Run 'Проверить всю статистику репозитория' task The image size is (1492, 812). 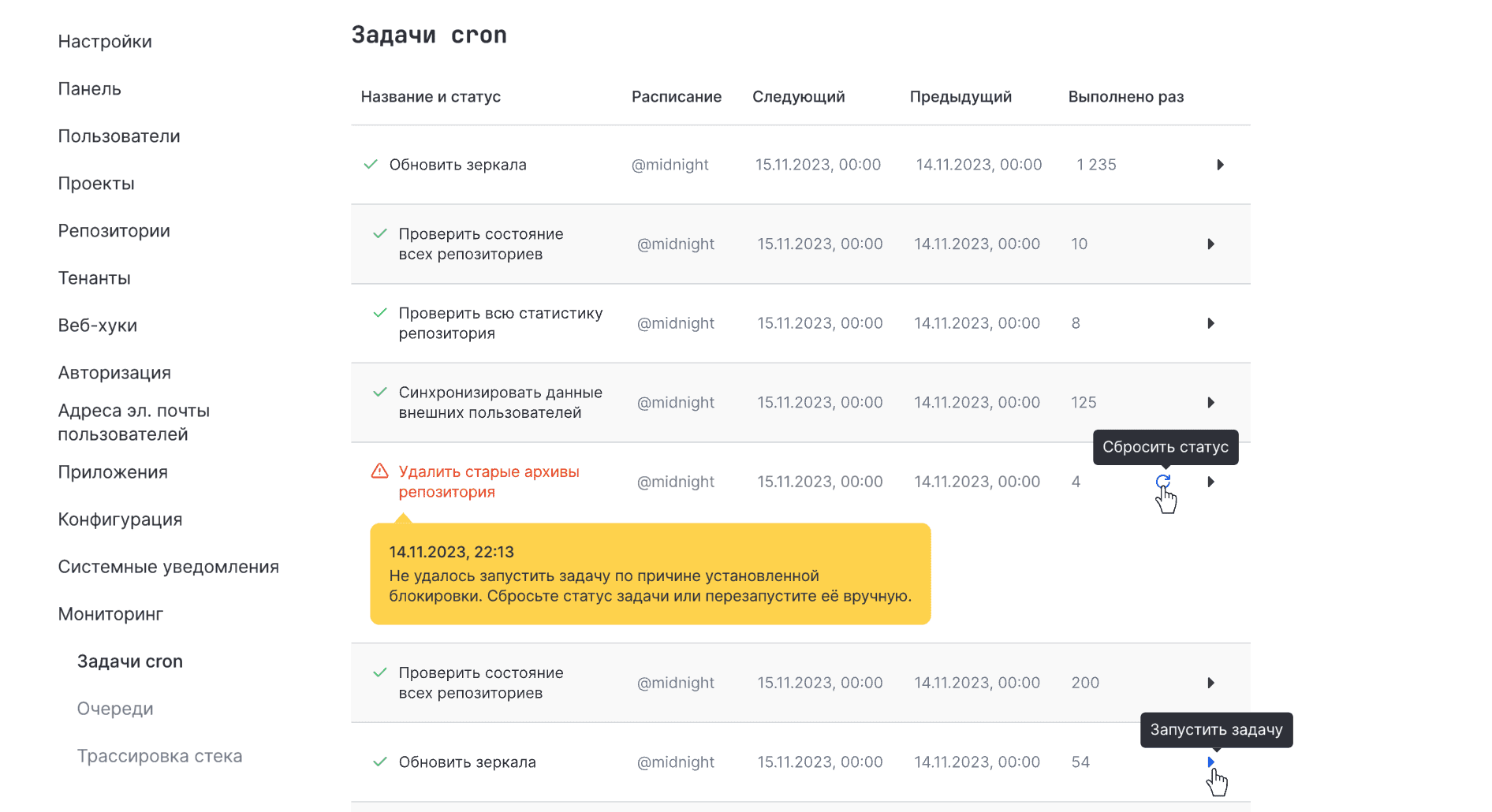(1210, 323)
